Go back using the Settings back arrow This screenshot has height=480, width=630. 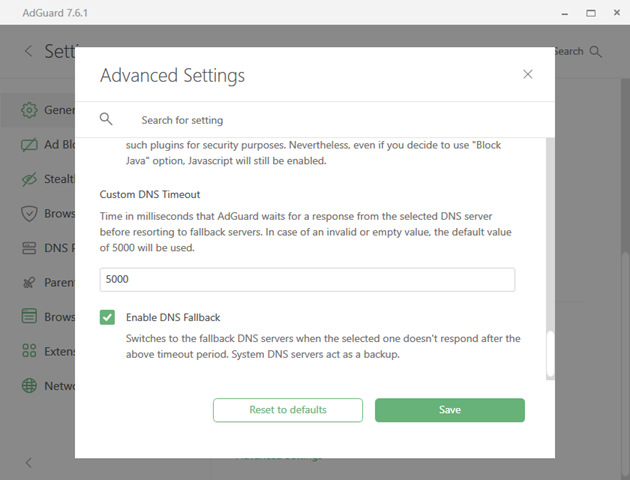point(28,52)
